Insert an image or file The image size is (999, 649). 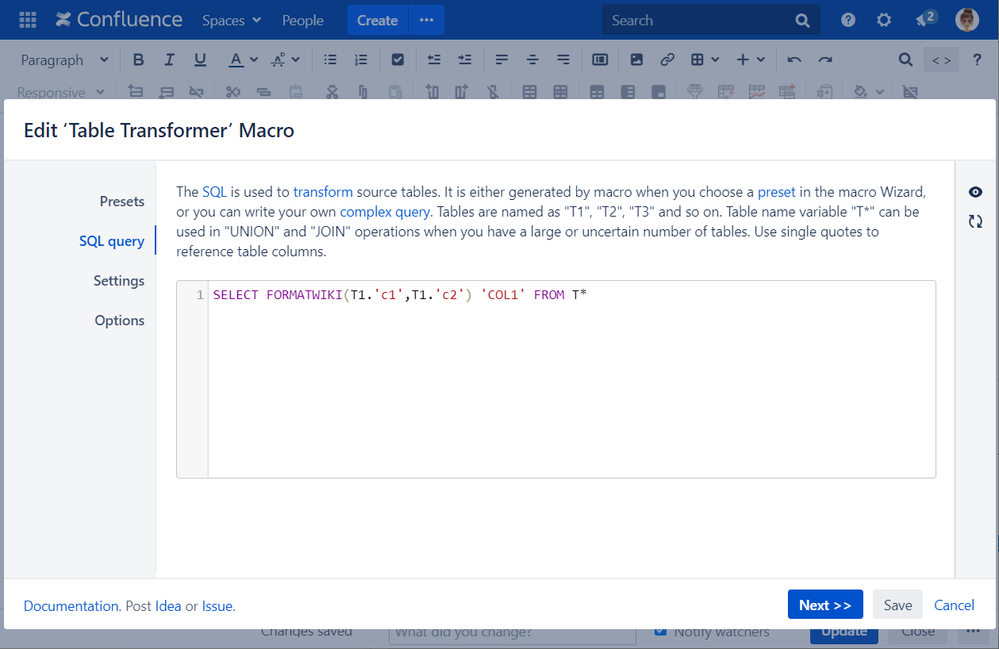[x=636, y=60]
